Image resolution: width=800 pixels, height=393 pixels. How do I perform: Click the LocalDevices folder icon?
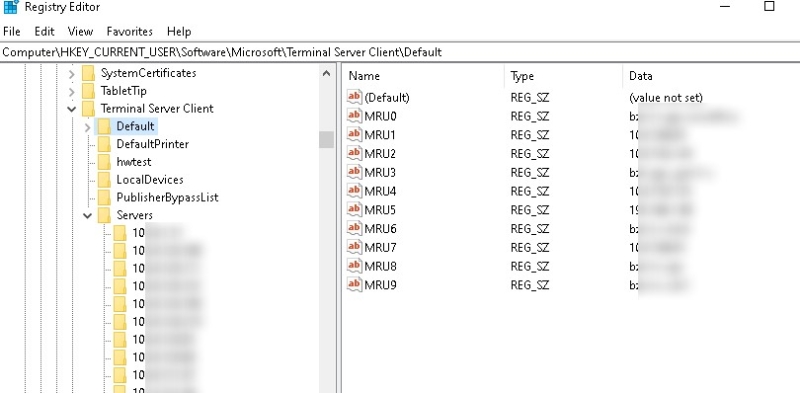pyautogui.click(x=104, y=180)
